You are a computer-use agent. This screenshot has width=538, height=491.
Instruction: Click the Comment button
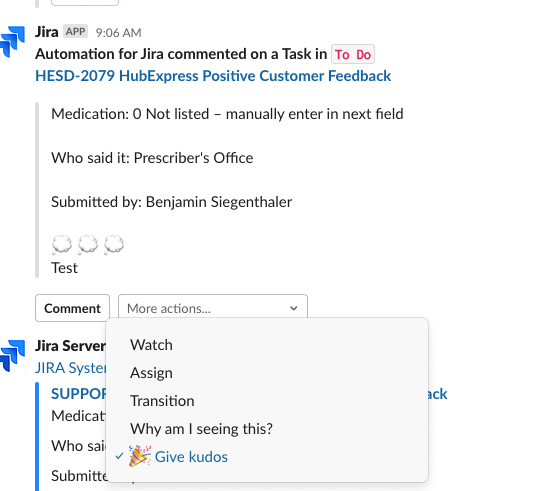click(x=72, y=308)
